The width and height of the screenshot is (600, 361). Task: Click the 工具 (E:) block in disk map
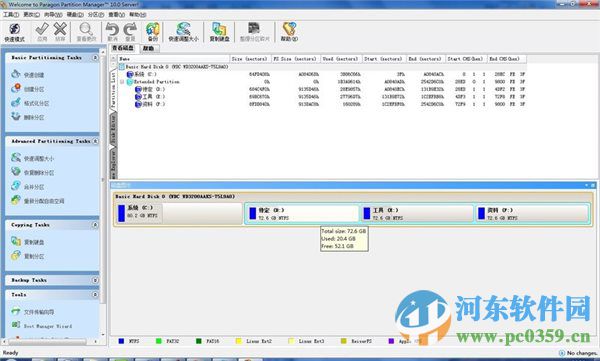pos(417,214)
